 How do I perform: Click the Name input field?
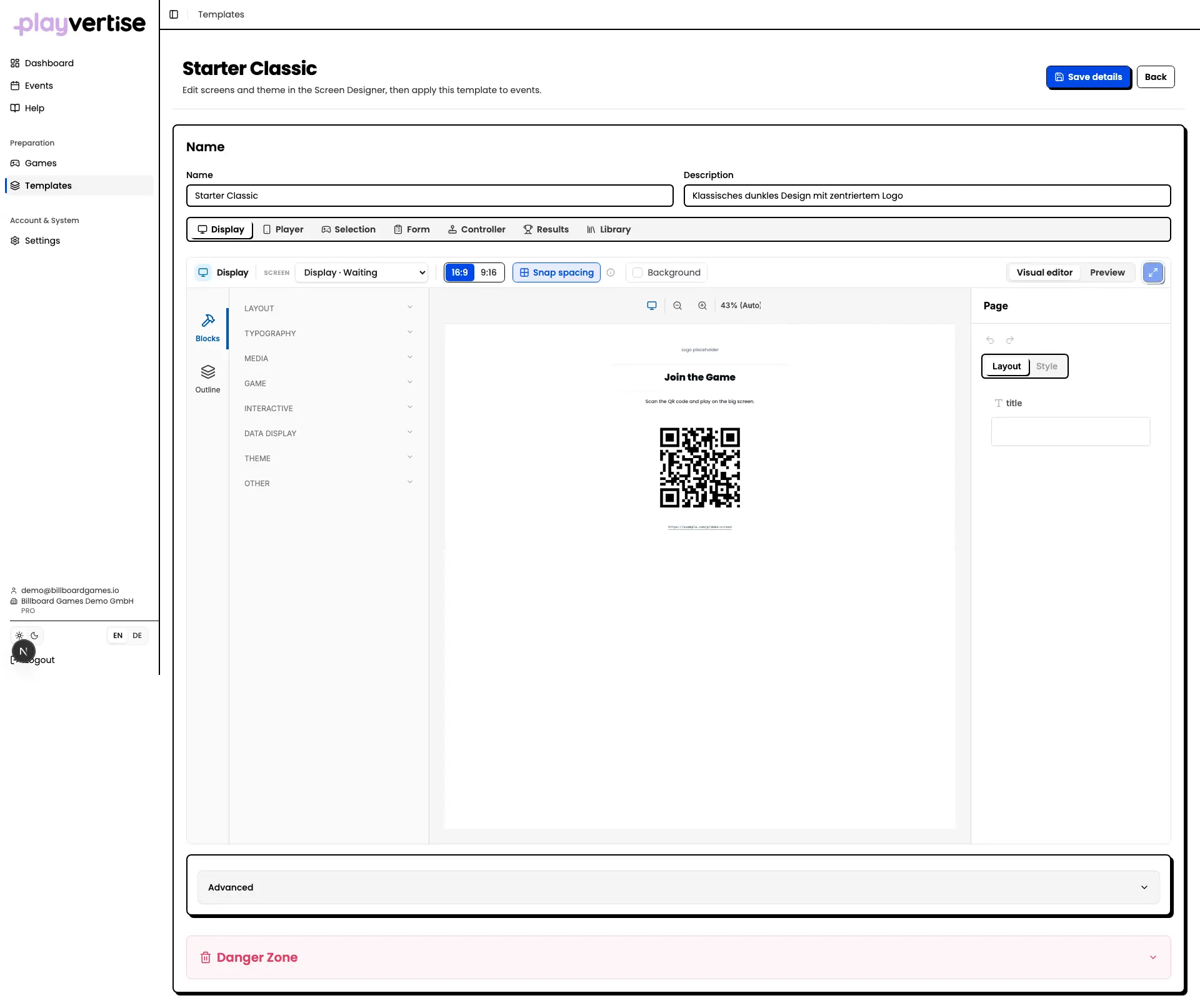430,196
